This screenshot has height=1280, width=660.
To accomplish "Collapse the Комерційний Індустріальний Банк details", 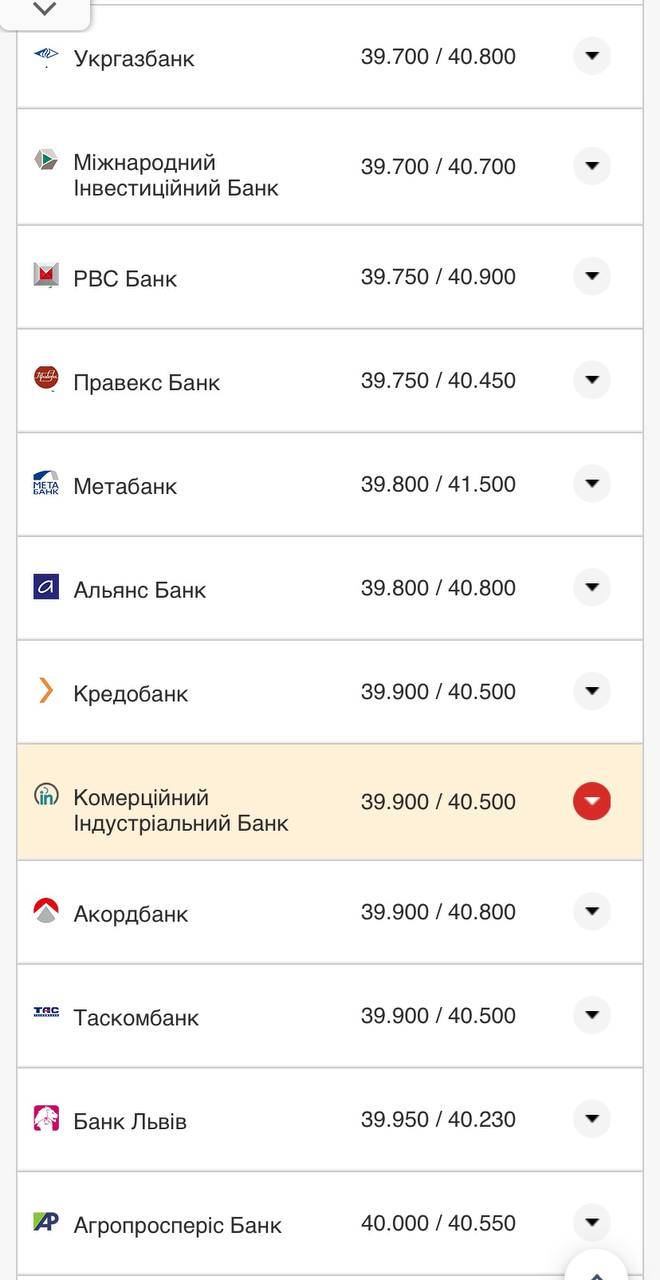I will point(592,800).
